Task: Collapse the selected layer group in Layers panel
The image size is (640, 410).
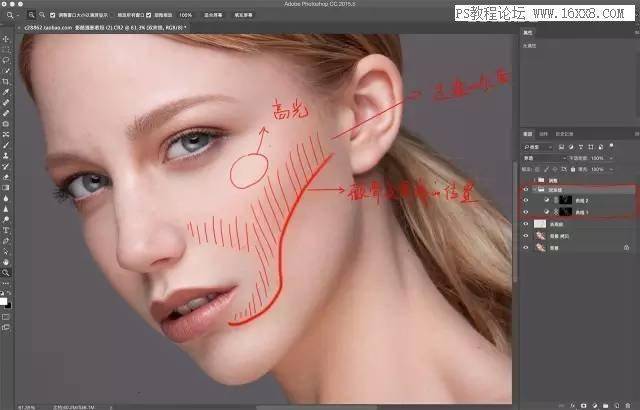Action: 534,190
